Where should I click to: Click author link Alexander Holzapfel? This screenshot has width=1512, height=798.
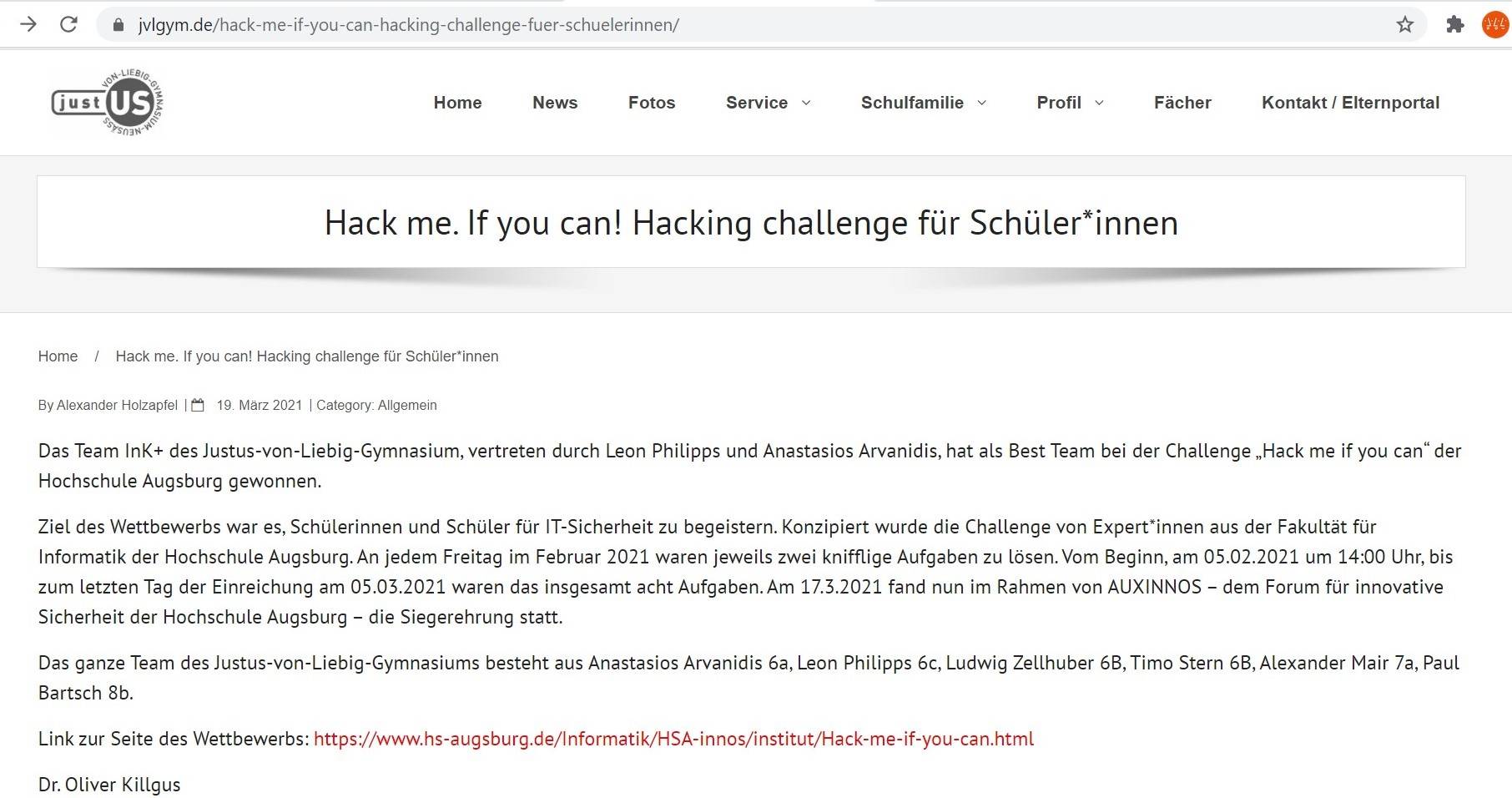117,406
